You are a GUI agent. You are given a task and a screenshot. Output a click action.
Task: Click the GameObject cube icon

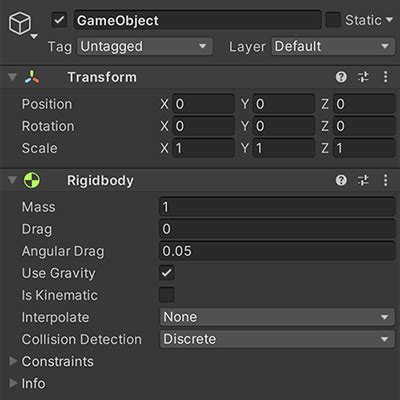20,23
